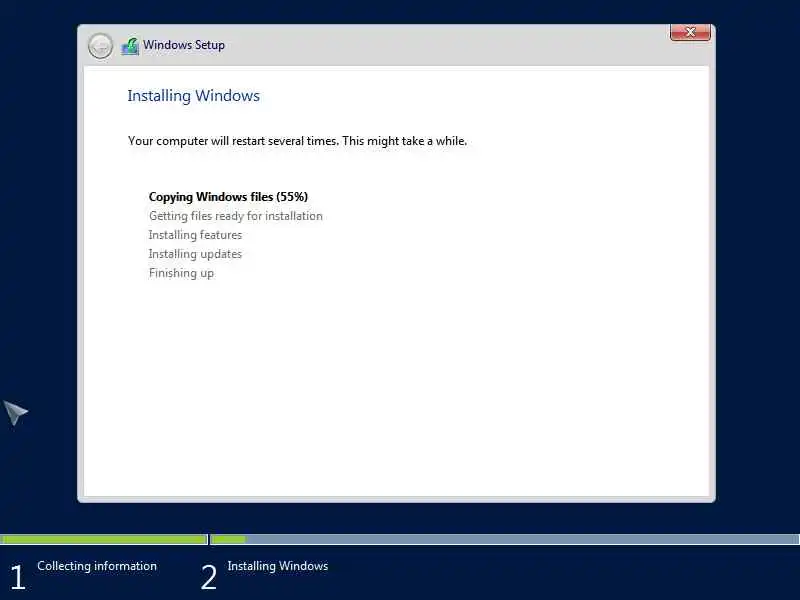Click the greyed-out back arrow button
This screenshot has height=600, width=800.
(x=100, y=46)
